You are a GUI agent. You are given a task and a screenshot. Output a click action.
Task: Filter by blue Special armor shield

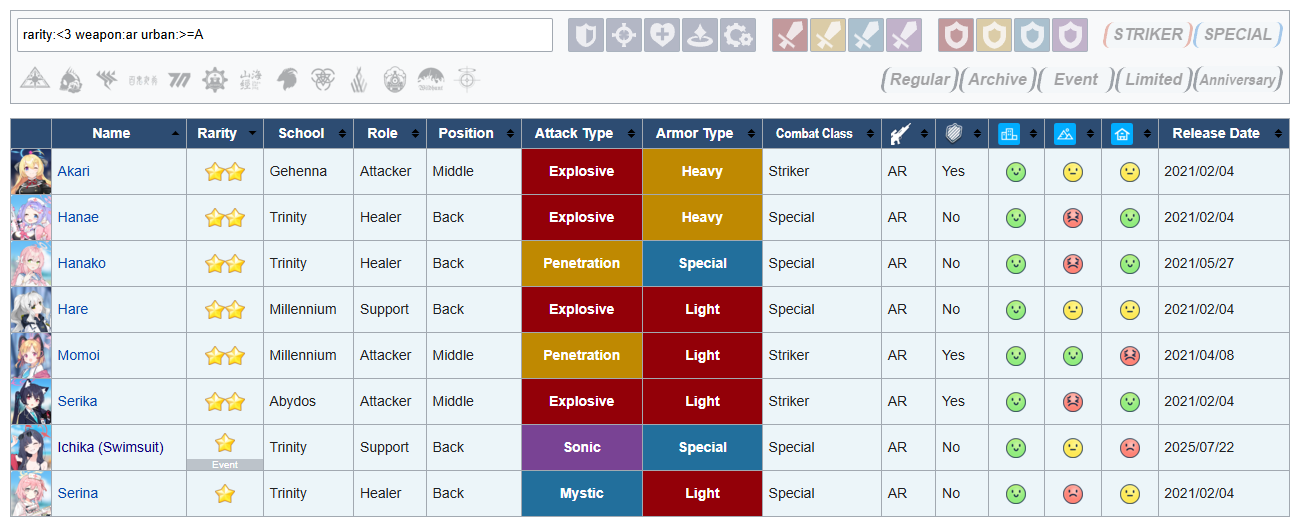[x=1032, y=35]
